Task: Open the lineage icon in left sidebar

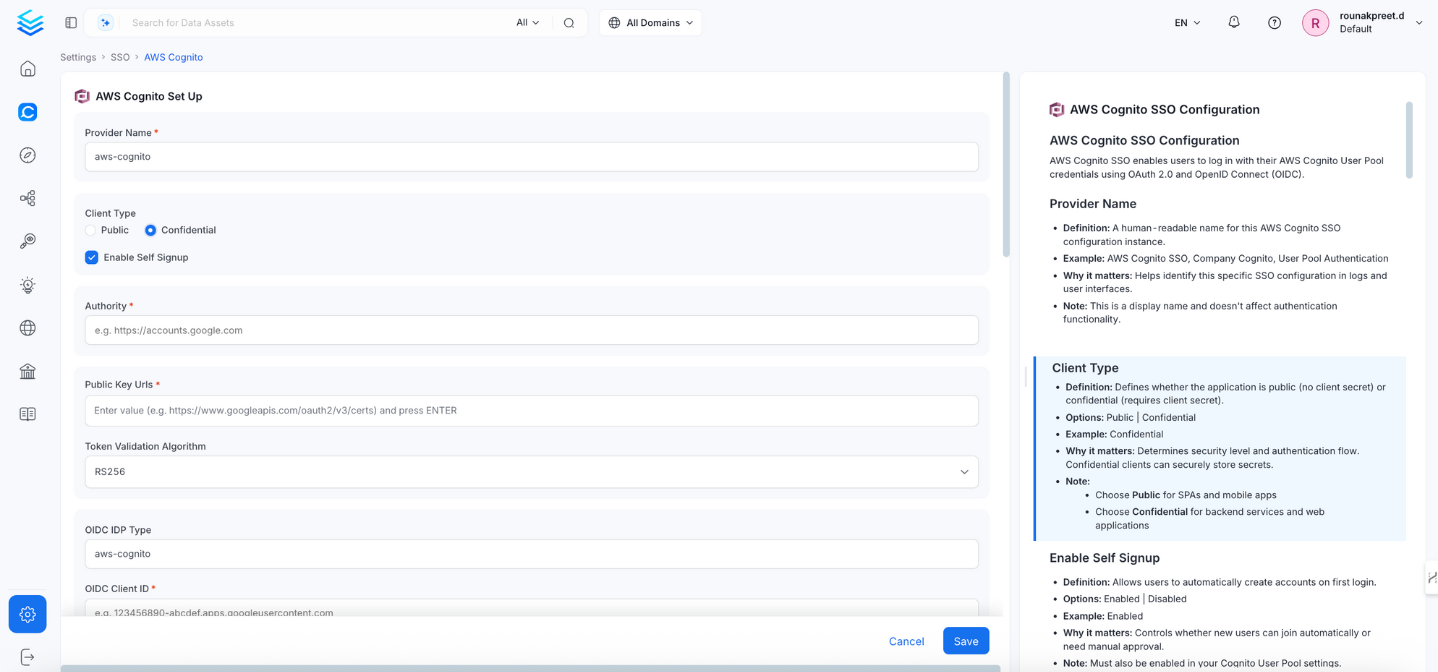Action: point(28,198)
